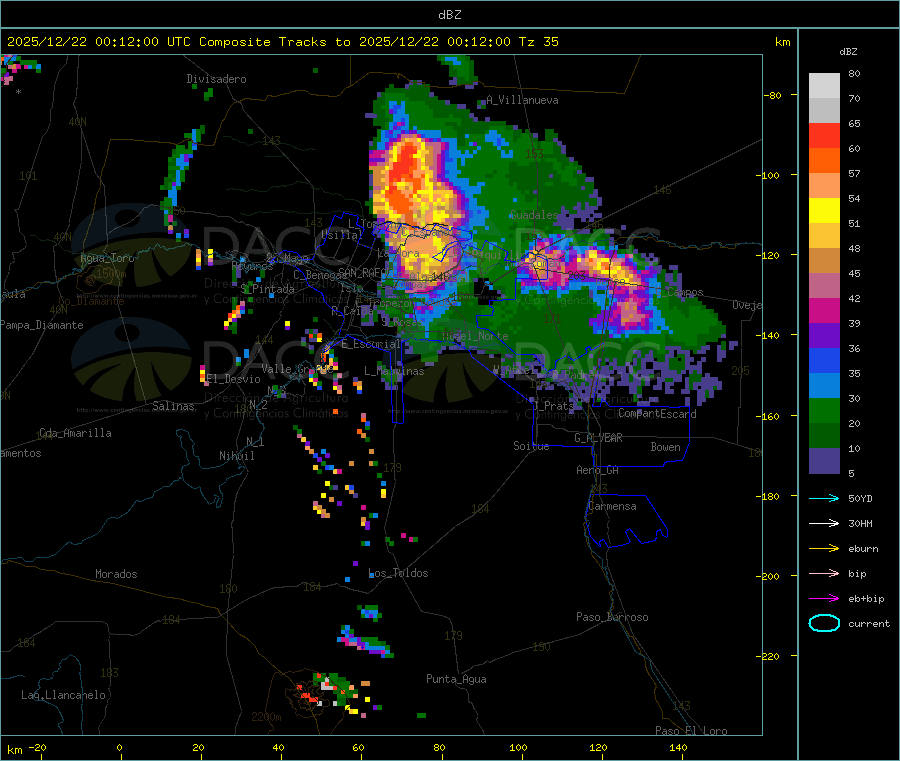Click the Divisadero map label
900x761 pixels.
(216, 79)
